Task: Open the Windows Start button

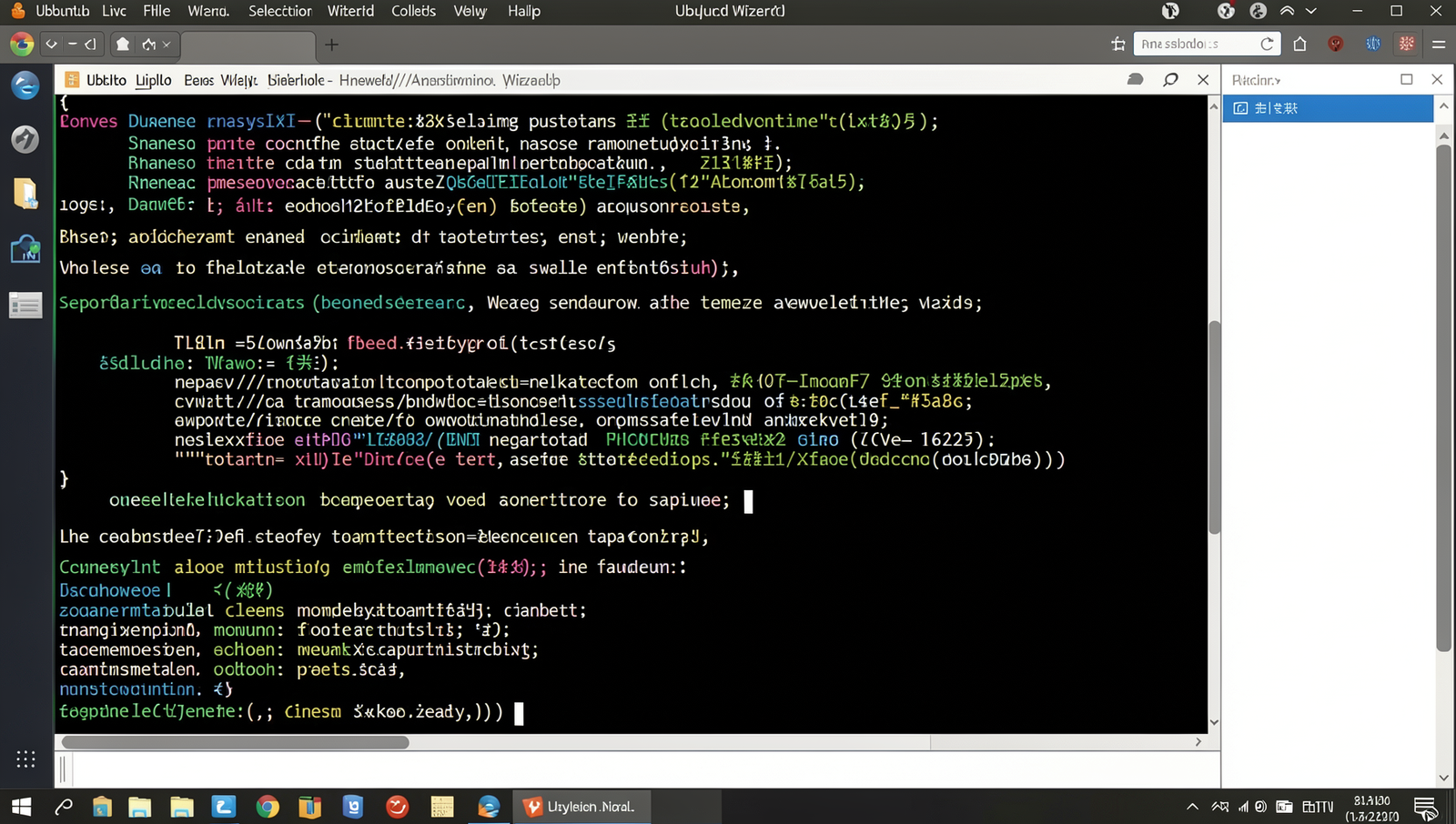Action: (x=22, y=807)
